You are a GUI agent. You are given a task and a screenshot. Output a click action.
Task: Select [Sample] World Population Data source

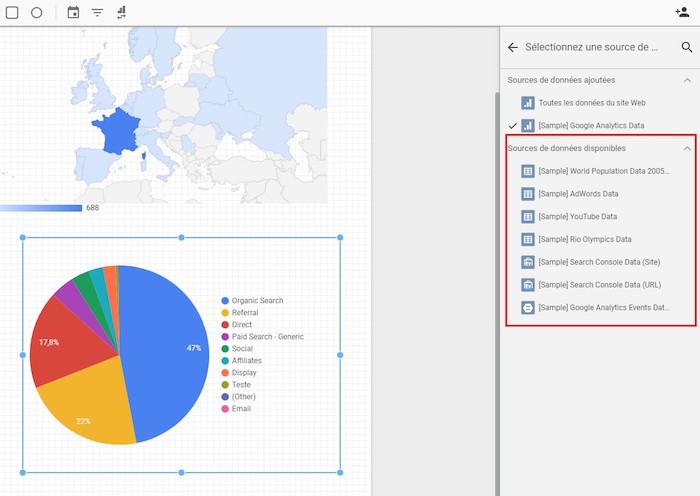click(x=602, y=171)
